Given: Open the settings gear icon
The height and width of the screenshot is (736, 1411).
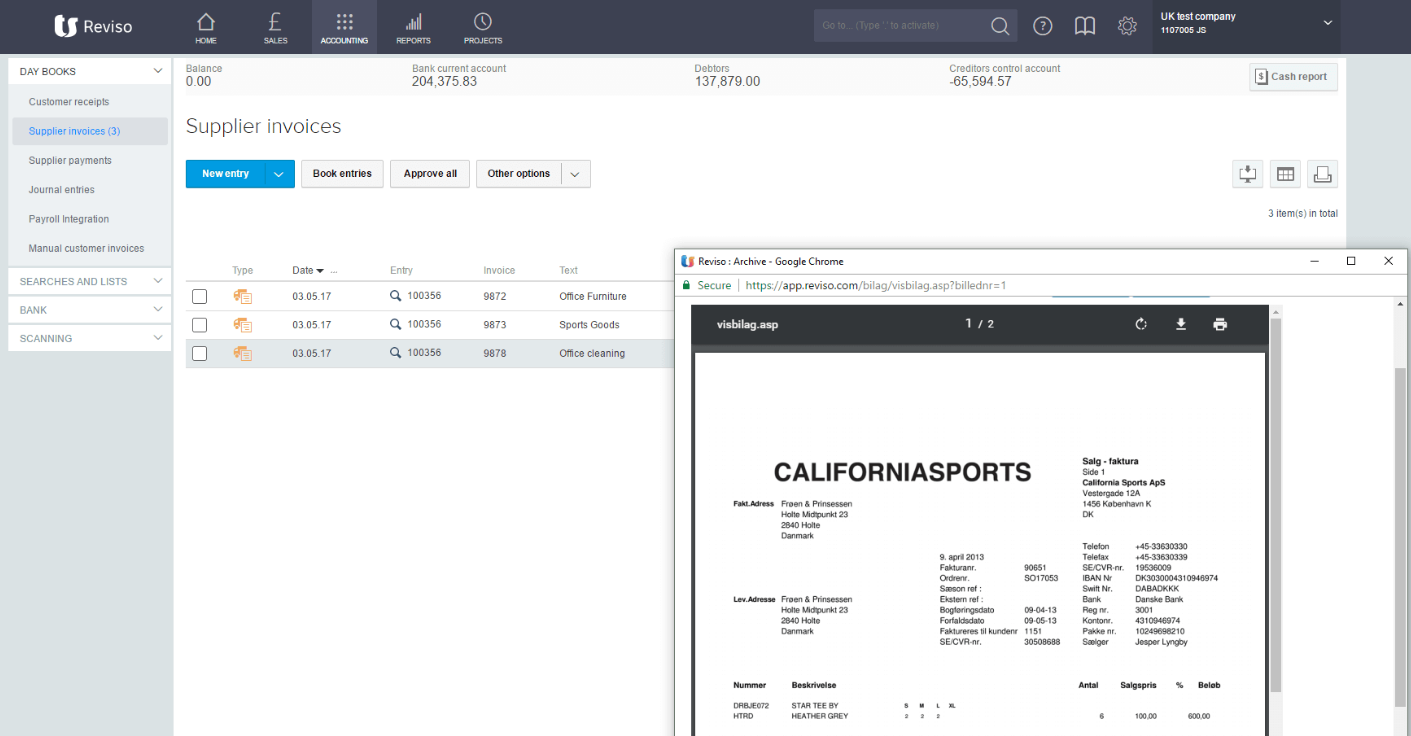Looking at the screenshot, I should pyautogui.click(x=1127, y=26).
